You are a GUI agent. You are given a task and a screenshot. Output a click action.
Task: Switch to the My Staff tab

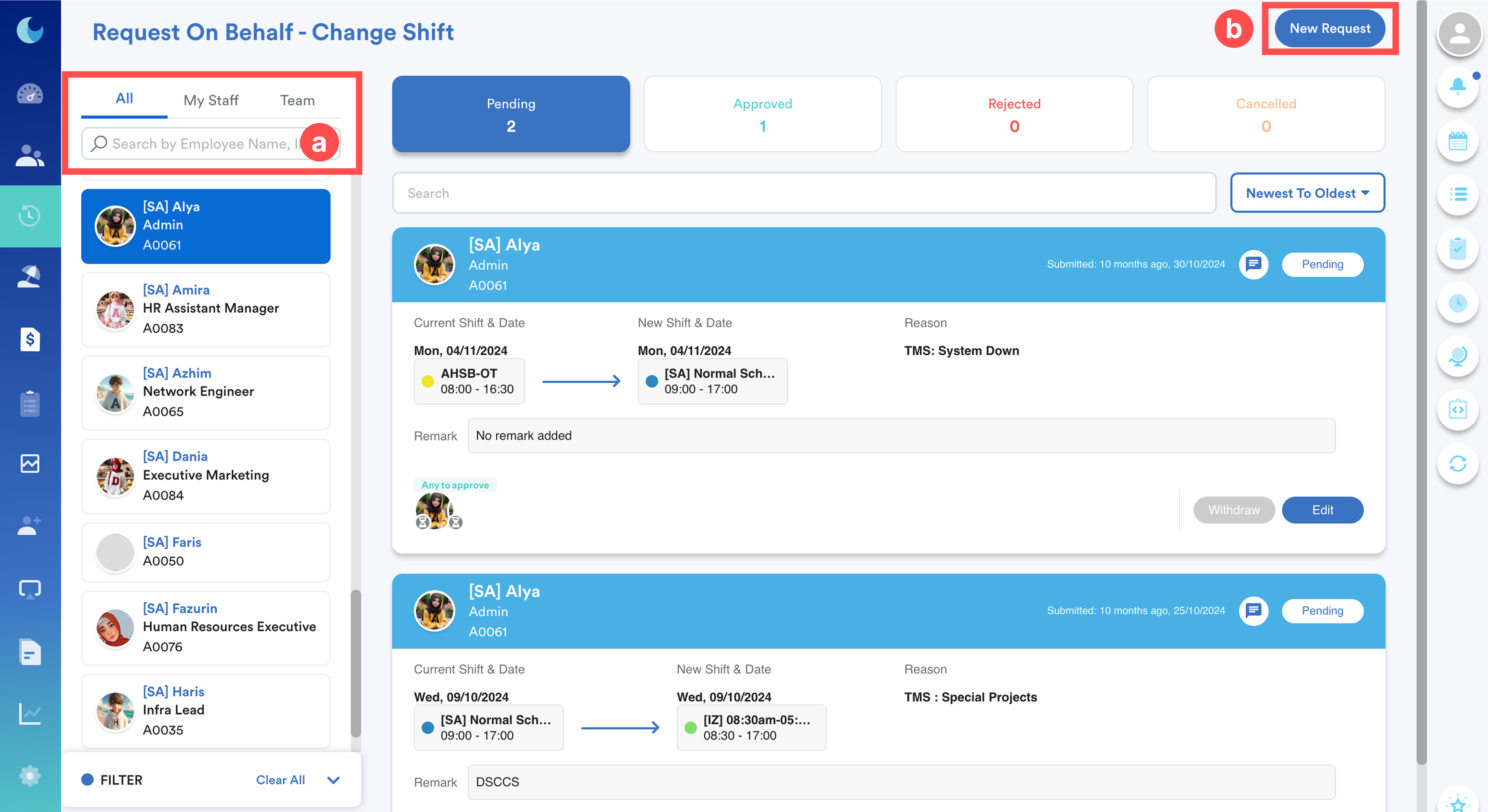pos(211,100)
